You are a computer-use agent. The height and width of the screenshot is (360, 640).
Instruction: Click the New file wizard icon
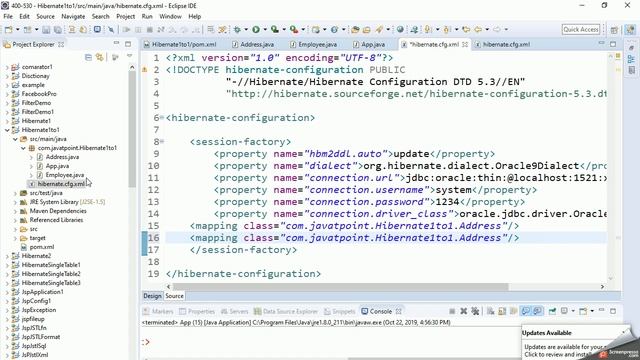[9, 29]
